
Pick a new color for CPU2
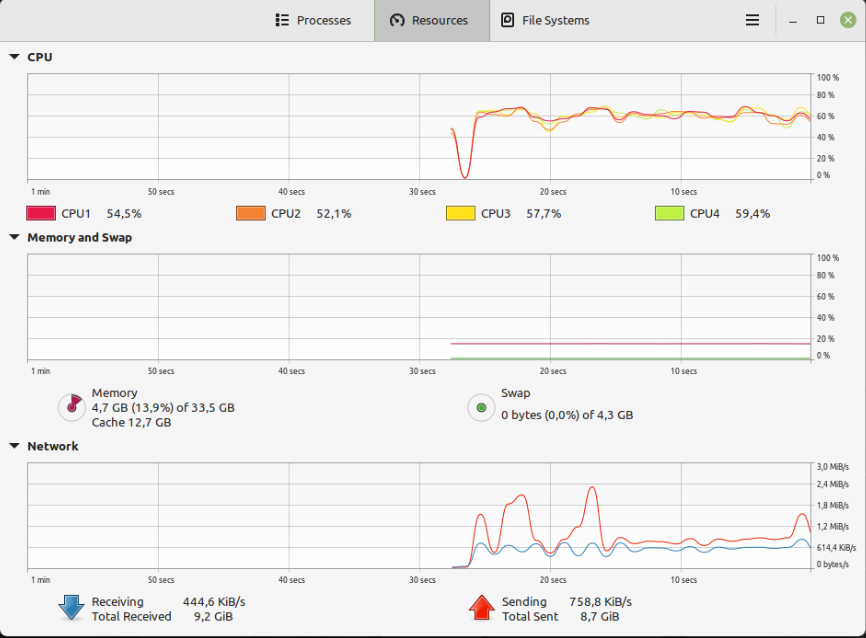pyautogui.click(x=250, y=213)
